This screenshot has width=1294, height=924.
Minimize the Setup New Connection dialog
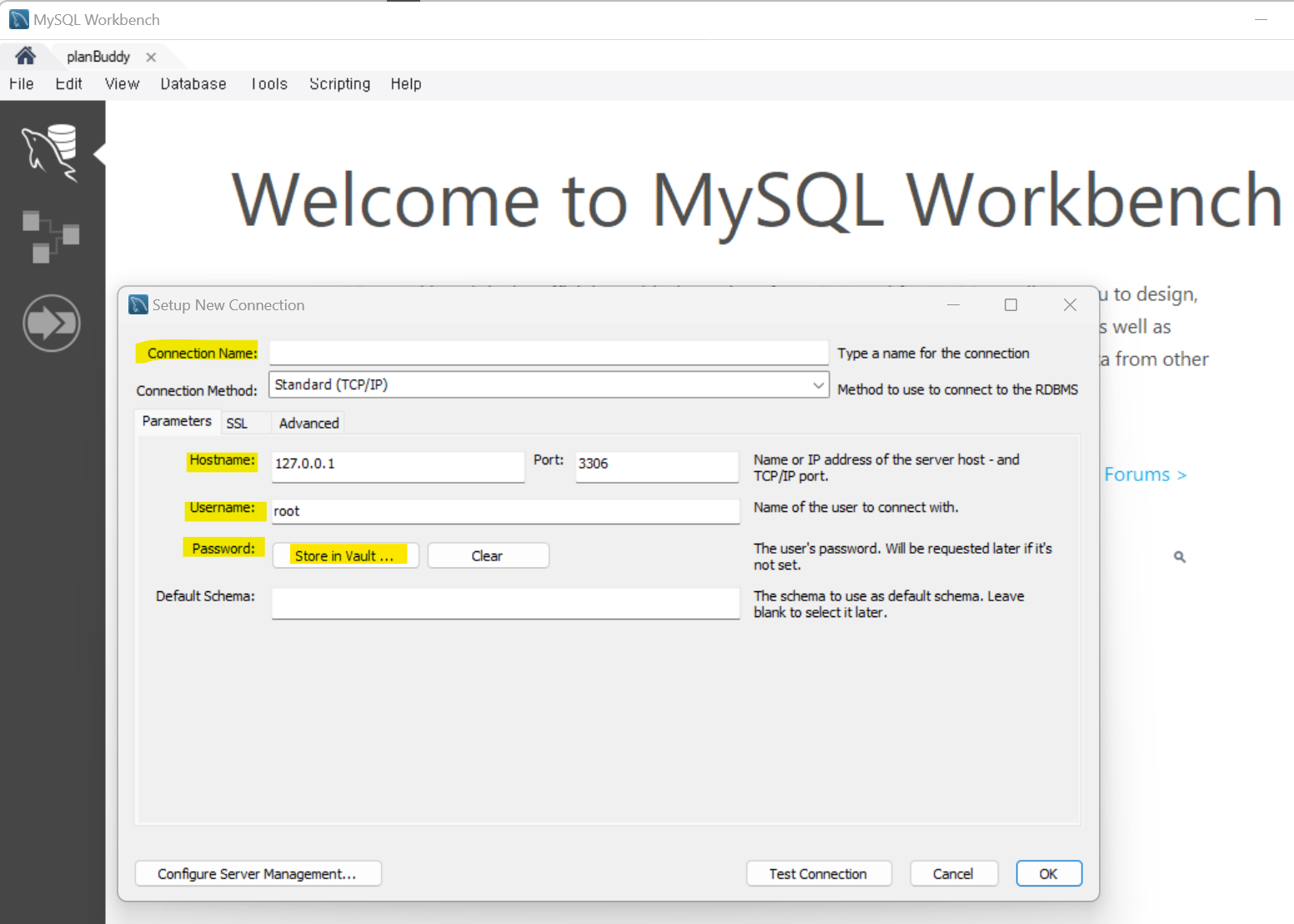[953, 305]
